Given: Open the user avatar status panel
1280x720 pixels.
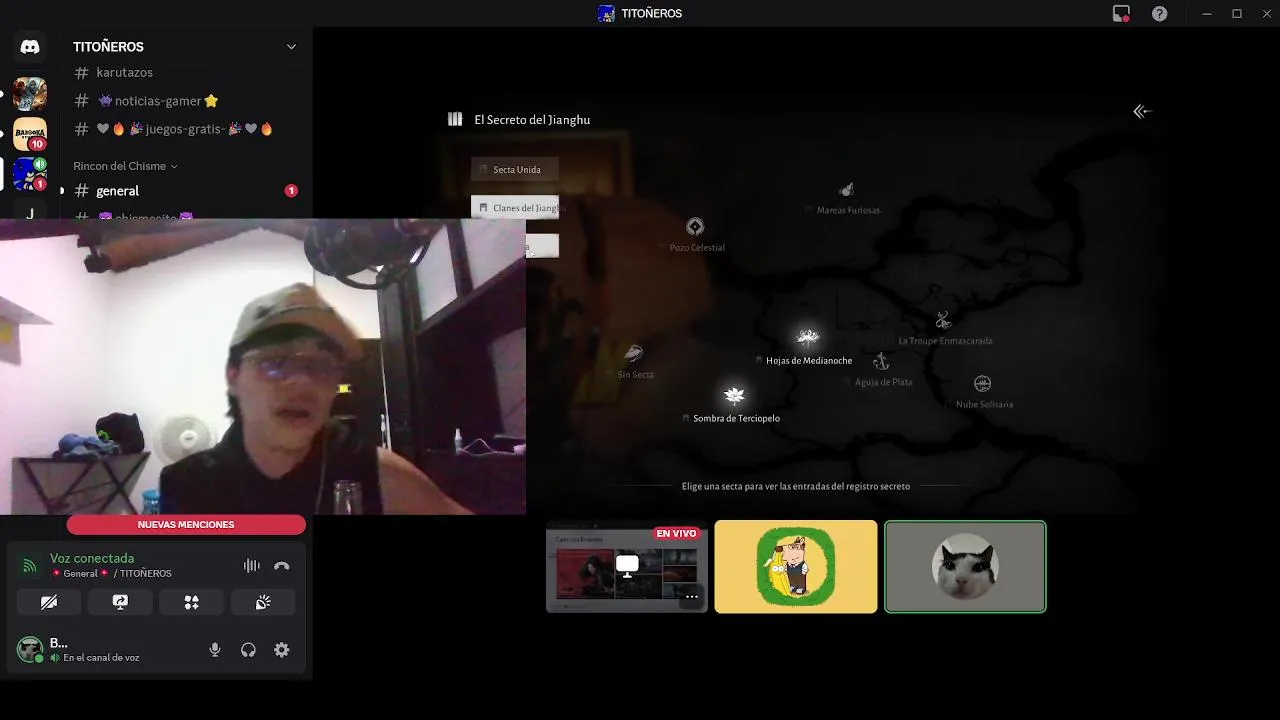Looking at the screenshot, I should coord(30,650).
